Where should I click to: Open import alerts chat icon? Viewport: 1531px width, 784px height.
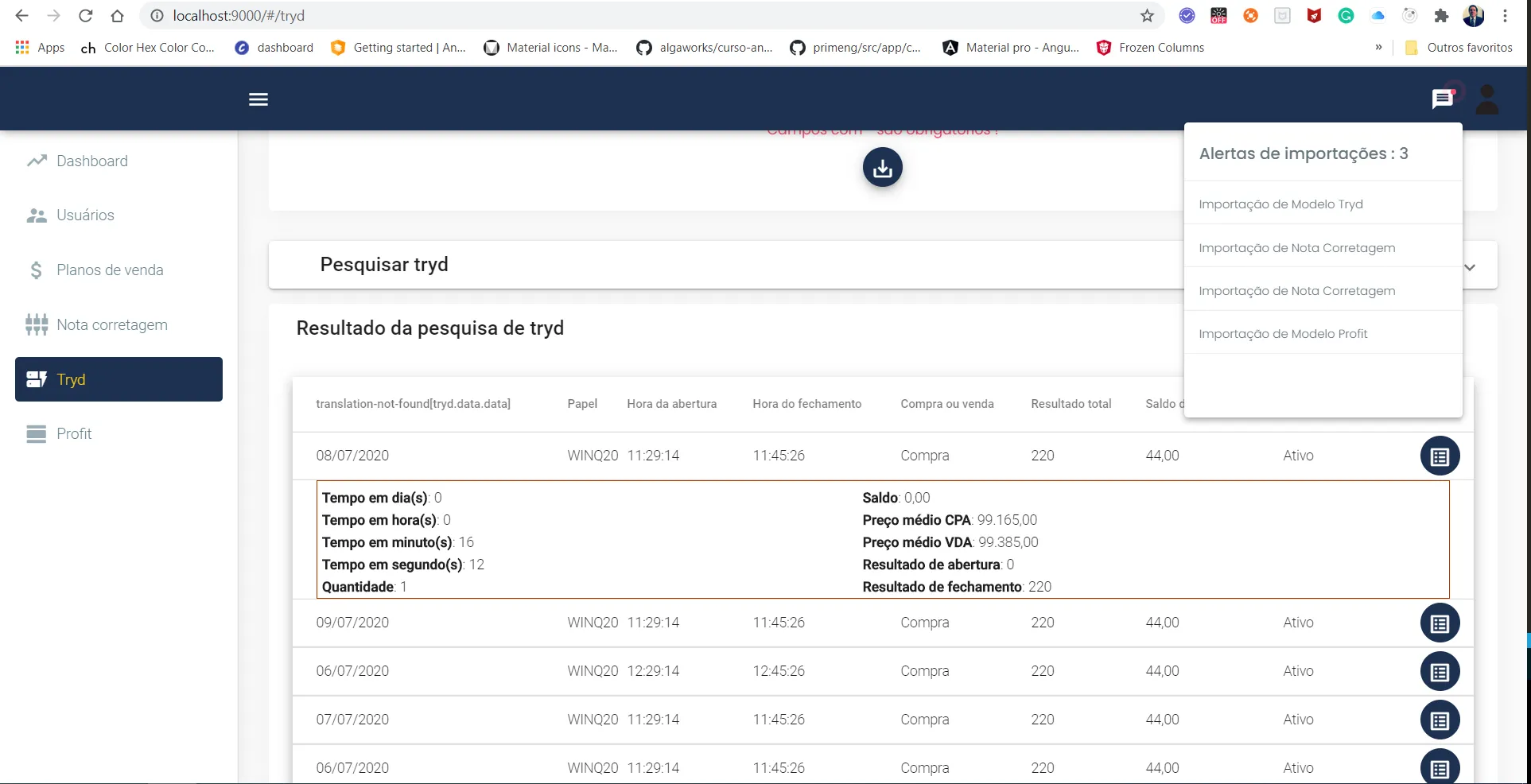(1443, 99)
